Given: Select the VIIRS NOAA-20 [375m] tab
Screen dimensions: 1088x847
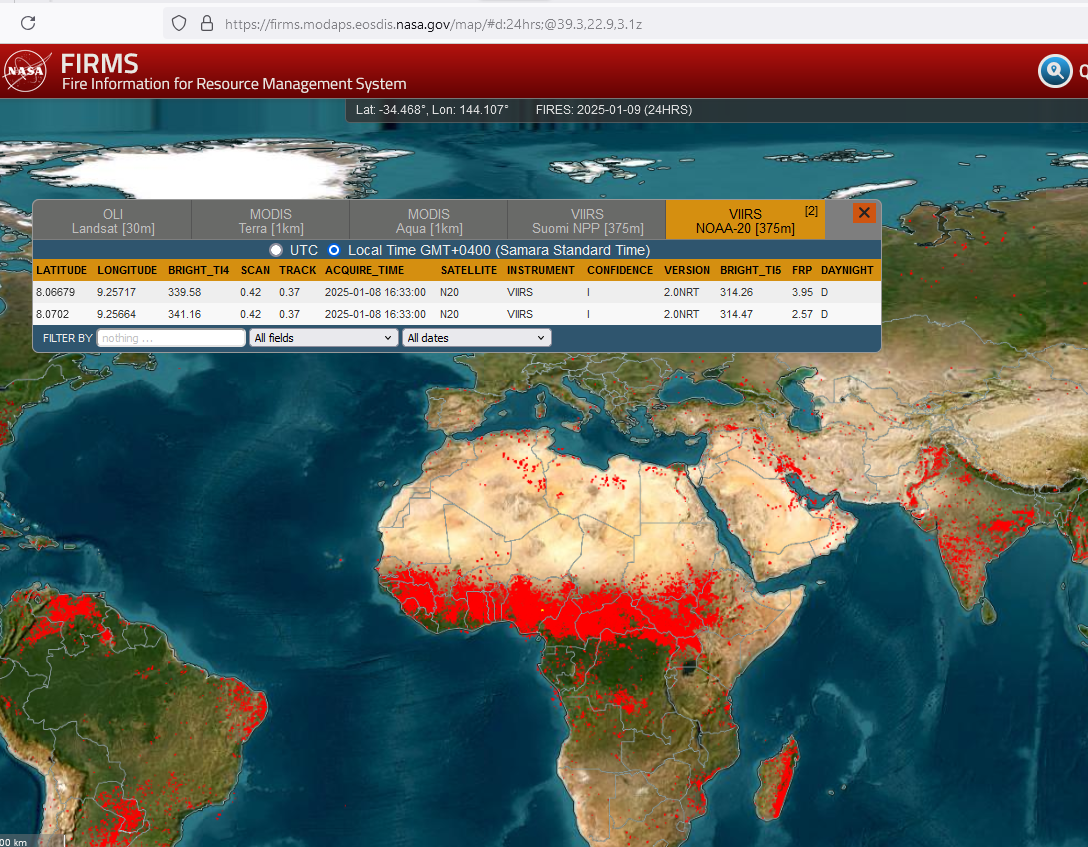Looking at the screenshot, I should point(745,221).
